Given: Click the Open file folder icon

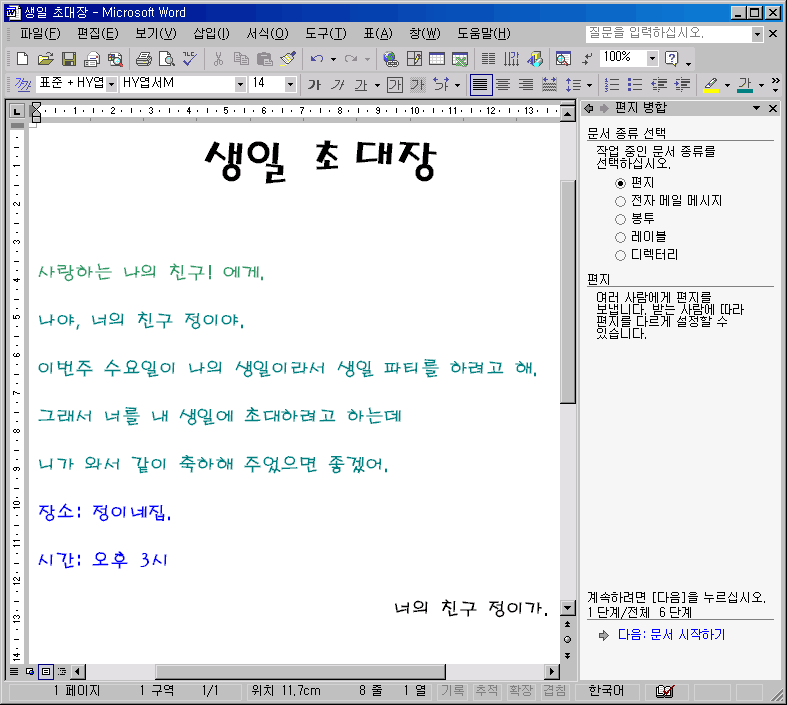Looking at the screenshot, I should (45, 59).
